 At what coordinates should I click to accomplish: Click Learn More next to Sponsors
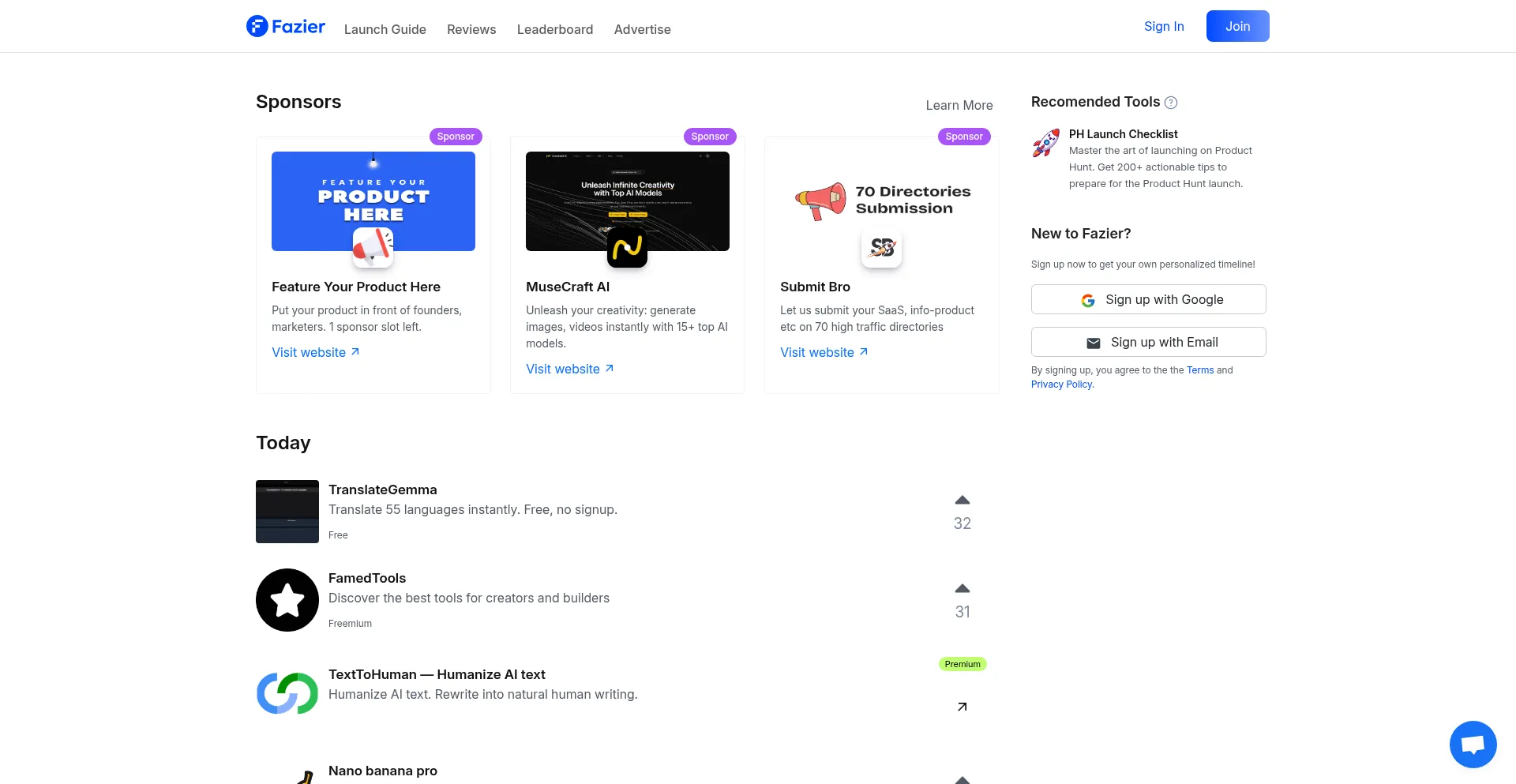coord(959,105)
